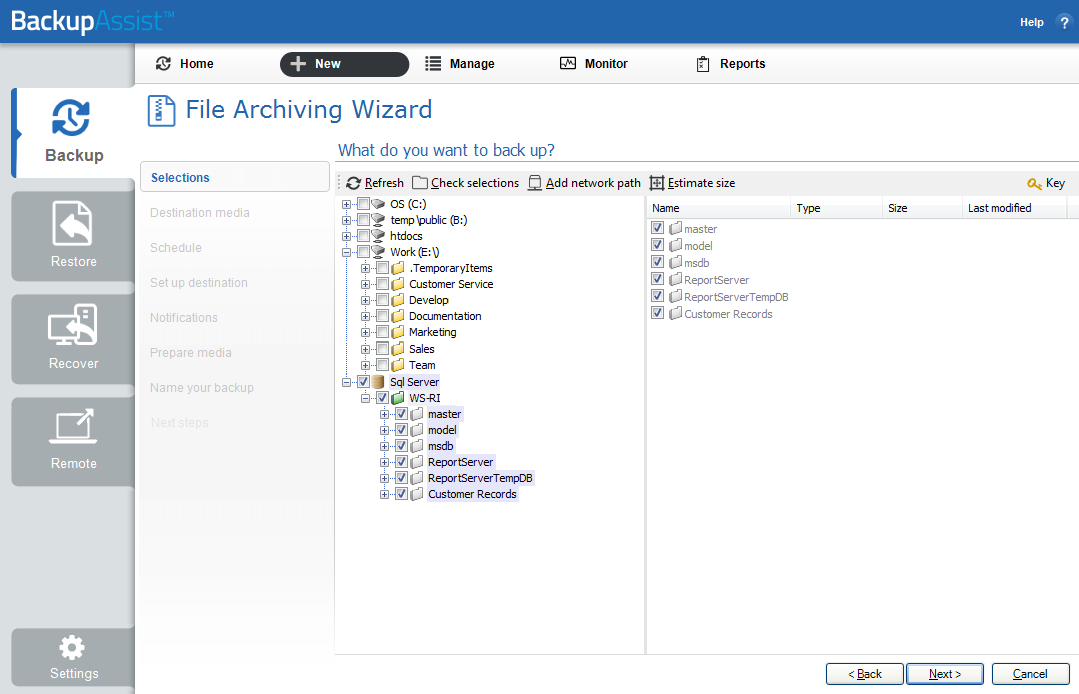The image size is (1079, 694).
Task: Expand the ReportServer database node
Action: (385, 463)
